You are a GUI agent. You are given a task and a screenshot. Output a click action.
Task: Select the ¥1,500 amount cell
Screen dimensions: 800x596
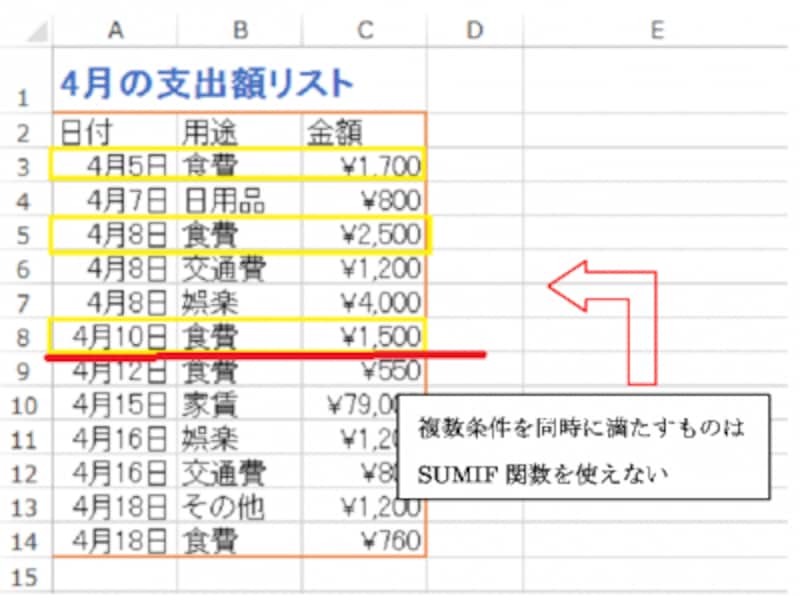pyautogui.click(x=365, y=336)
